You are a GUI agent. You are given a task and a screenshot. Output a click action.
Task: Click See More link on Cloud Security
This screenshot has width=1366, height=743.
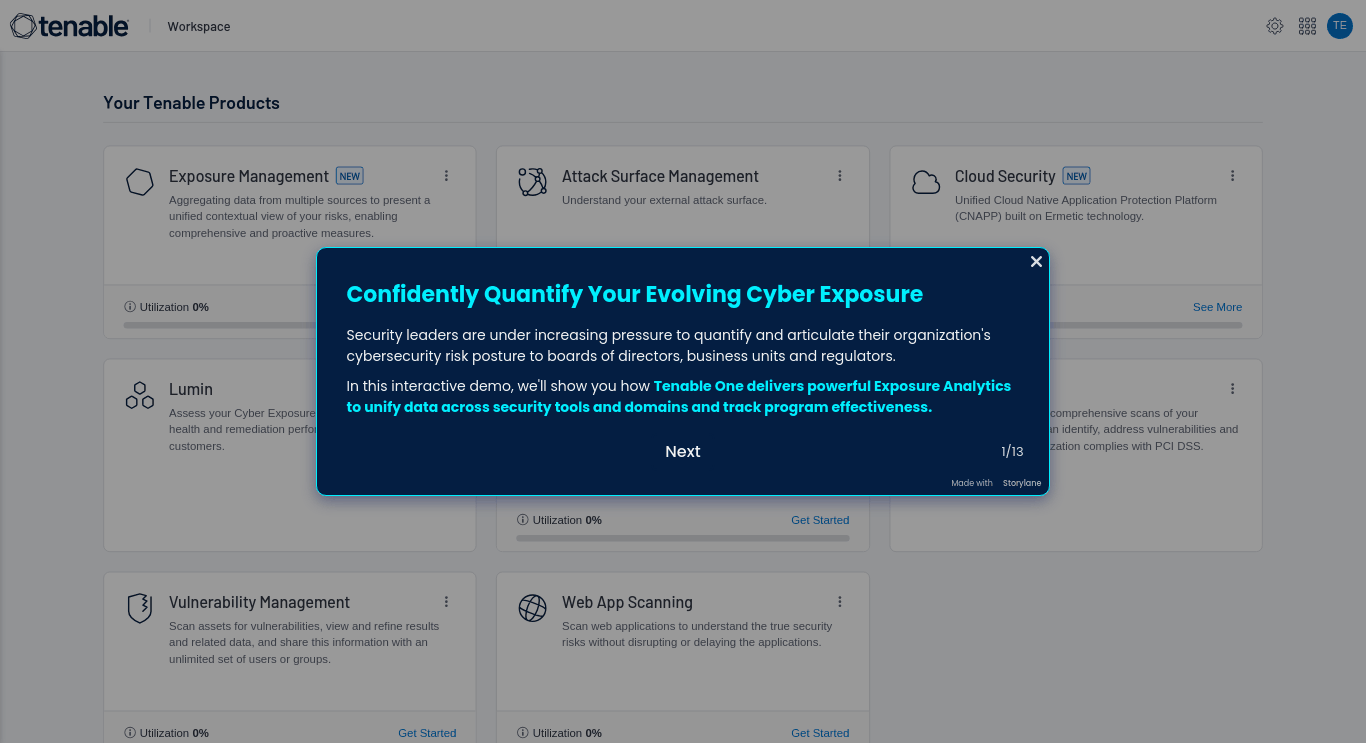1217,307
